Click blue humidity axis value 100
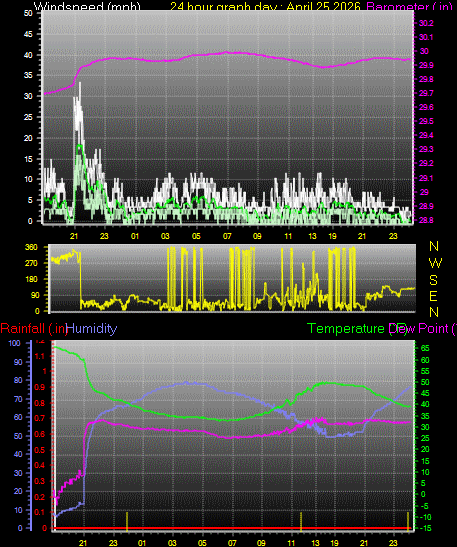This screenshot has width=457, height=547. (x=14, y=343)
